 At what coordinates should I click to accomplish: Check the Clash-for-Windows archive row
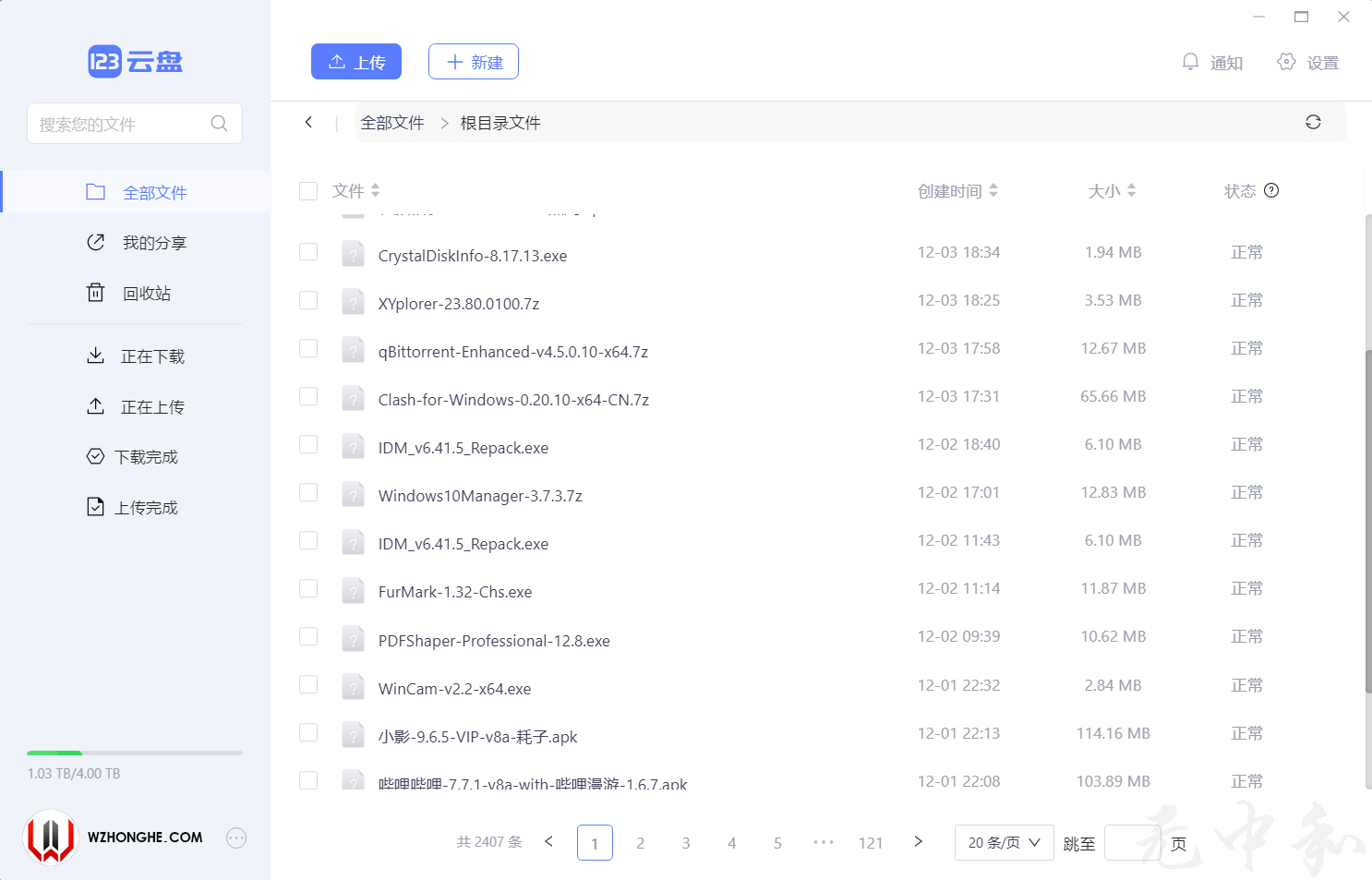tap(307, 396)
